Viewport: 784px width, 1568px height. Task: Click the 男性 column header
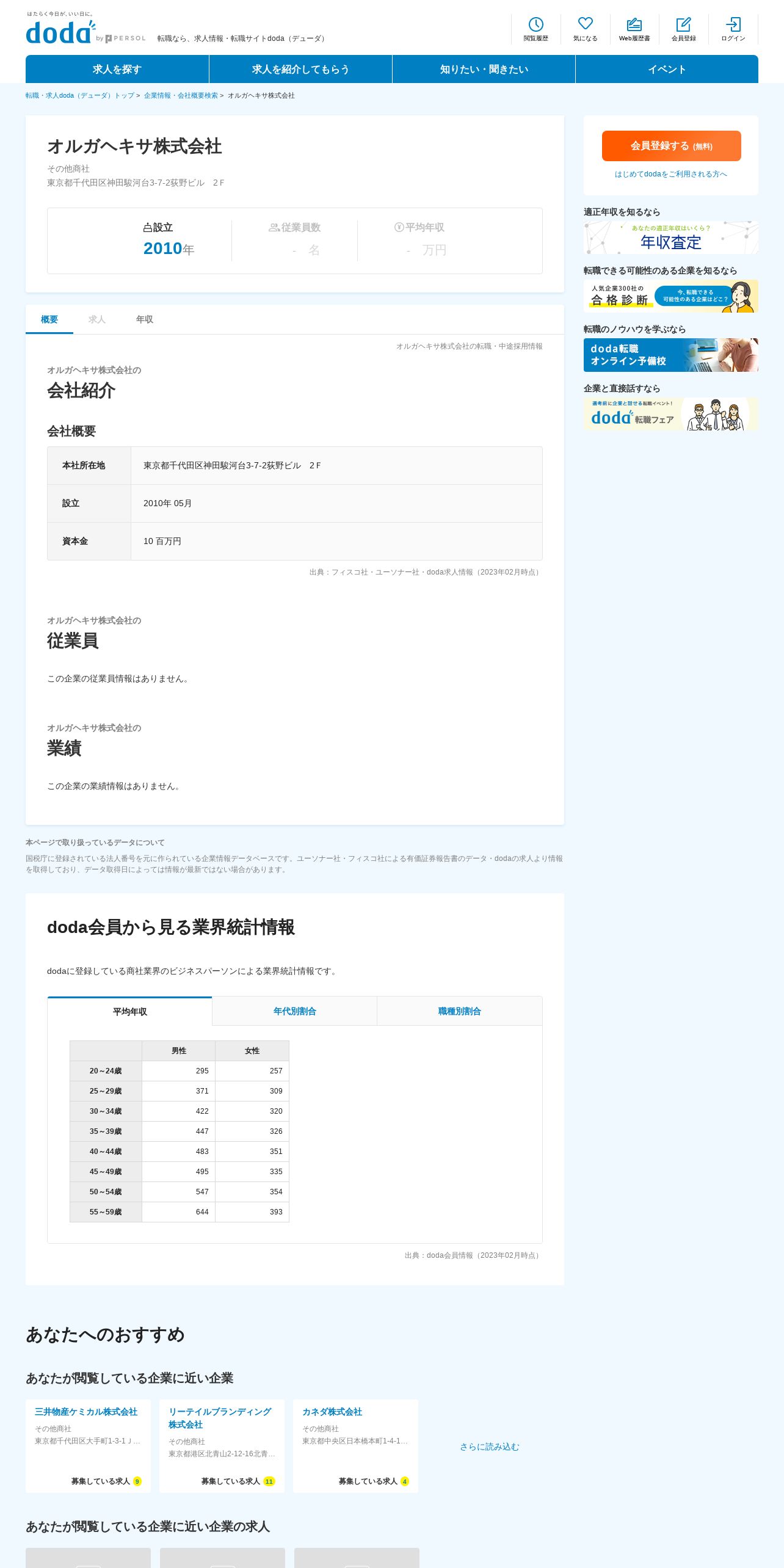click(x=178, y=1051)
